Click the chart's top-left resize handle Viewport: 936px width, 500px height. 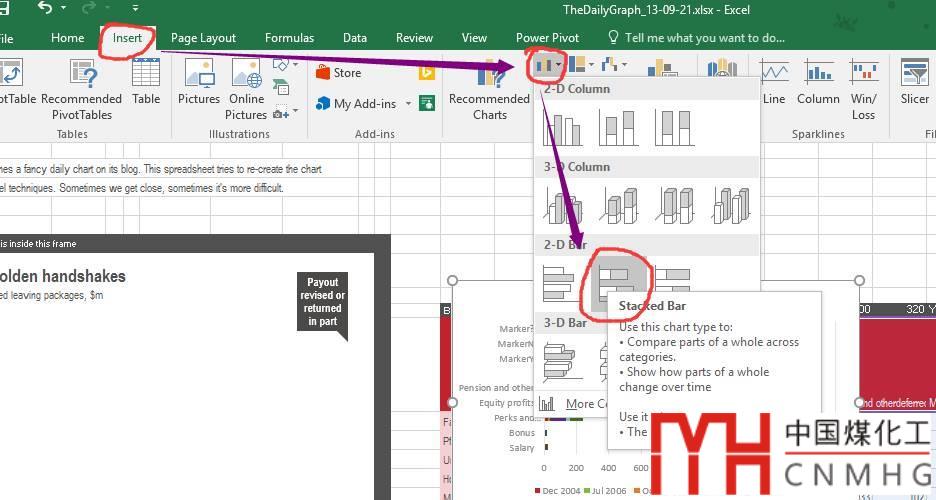click(452, 280)
